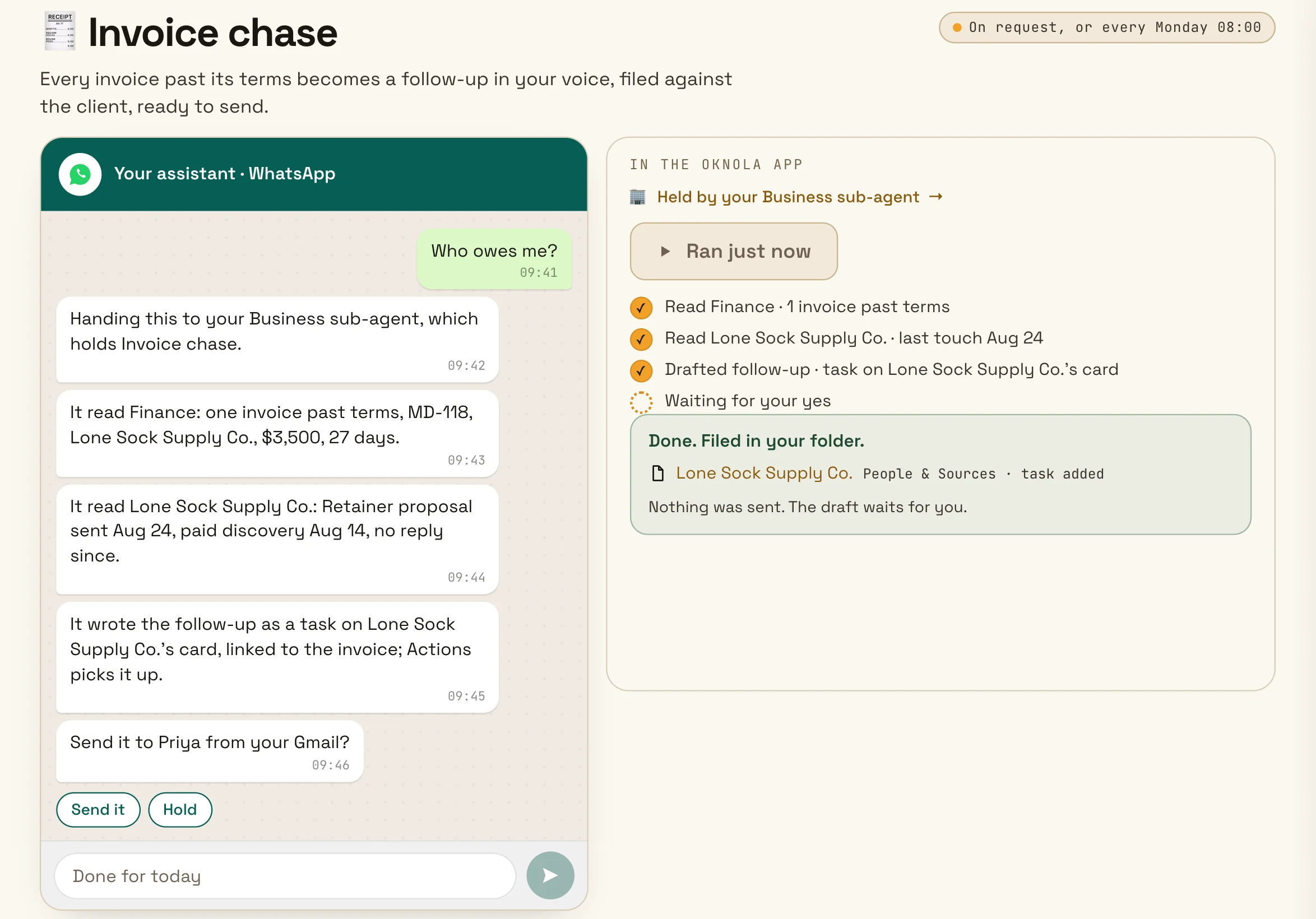This screenshot has width=1316, height=919.
Task: Select the Retainer proposal sent Aug 24 message
Action: [x=277, y=539]
